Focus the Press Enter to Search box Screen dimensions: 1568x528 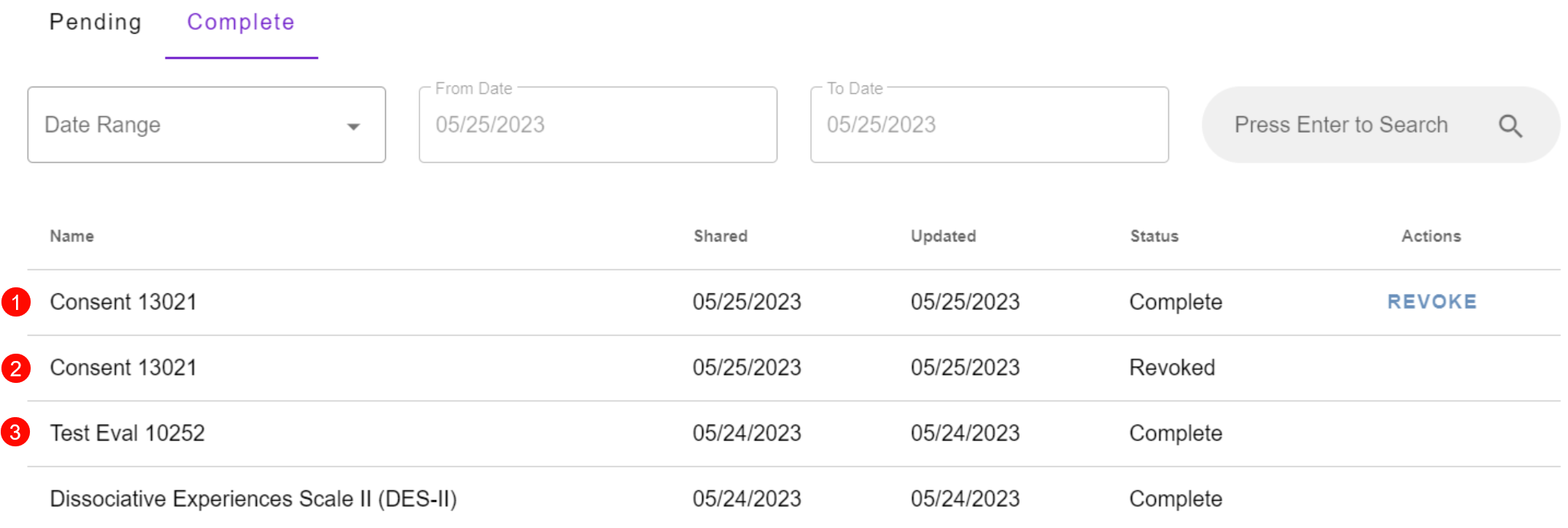[x=1381, y=125]
